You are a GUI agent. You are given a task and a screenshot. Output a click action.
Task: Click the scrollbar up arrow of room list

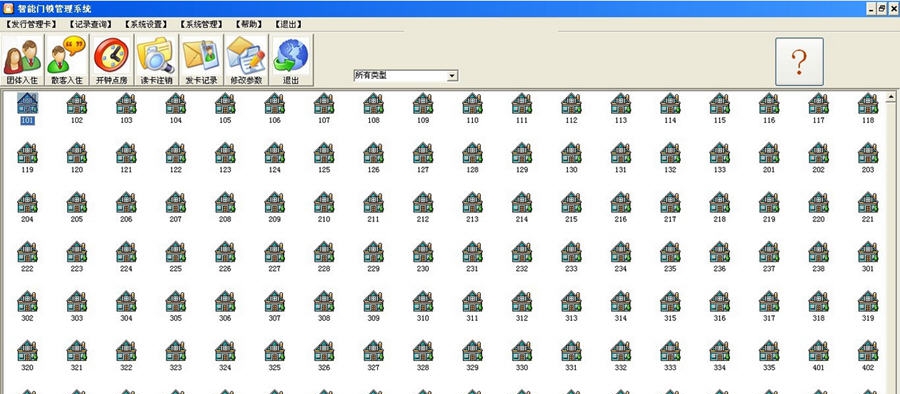(x=891, y=96)
